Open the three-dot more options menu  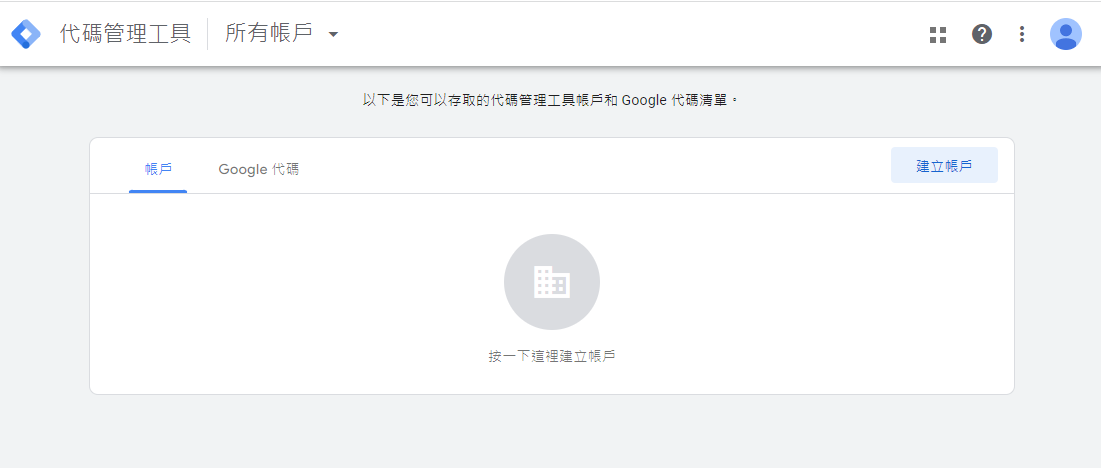(x=1022, y=34)
